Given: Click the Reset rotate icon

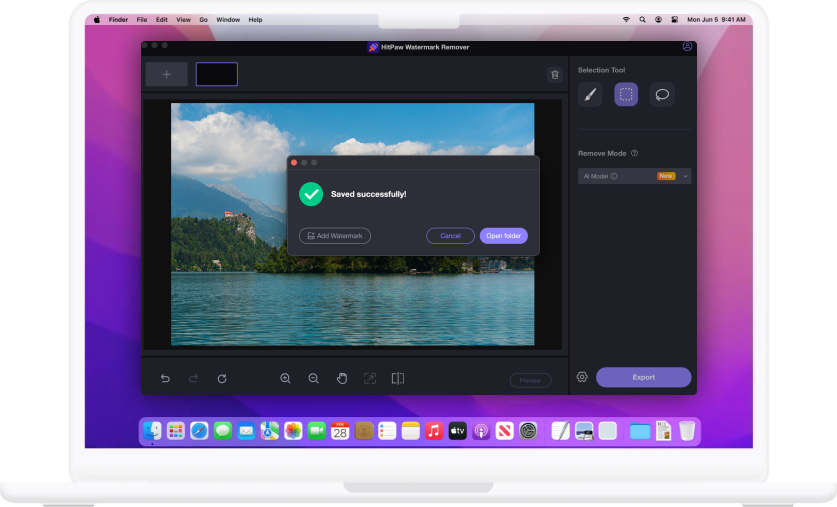Looking at the screenshot, I should (222, 379).
